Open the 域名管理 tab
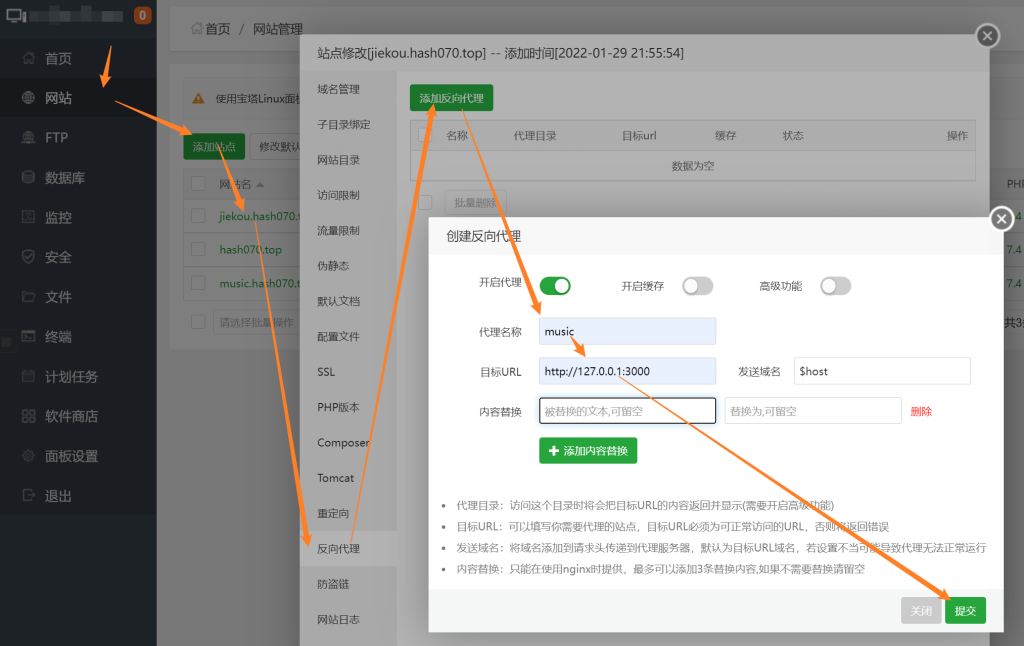The height and width of the screenshot is (646, 1024). (x=348, y=89)
